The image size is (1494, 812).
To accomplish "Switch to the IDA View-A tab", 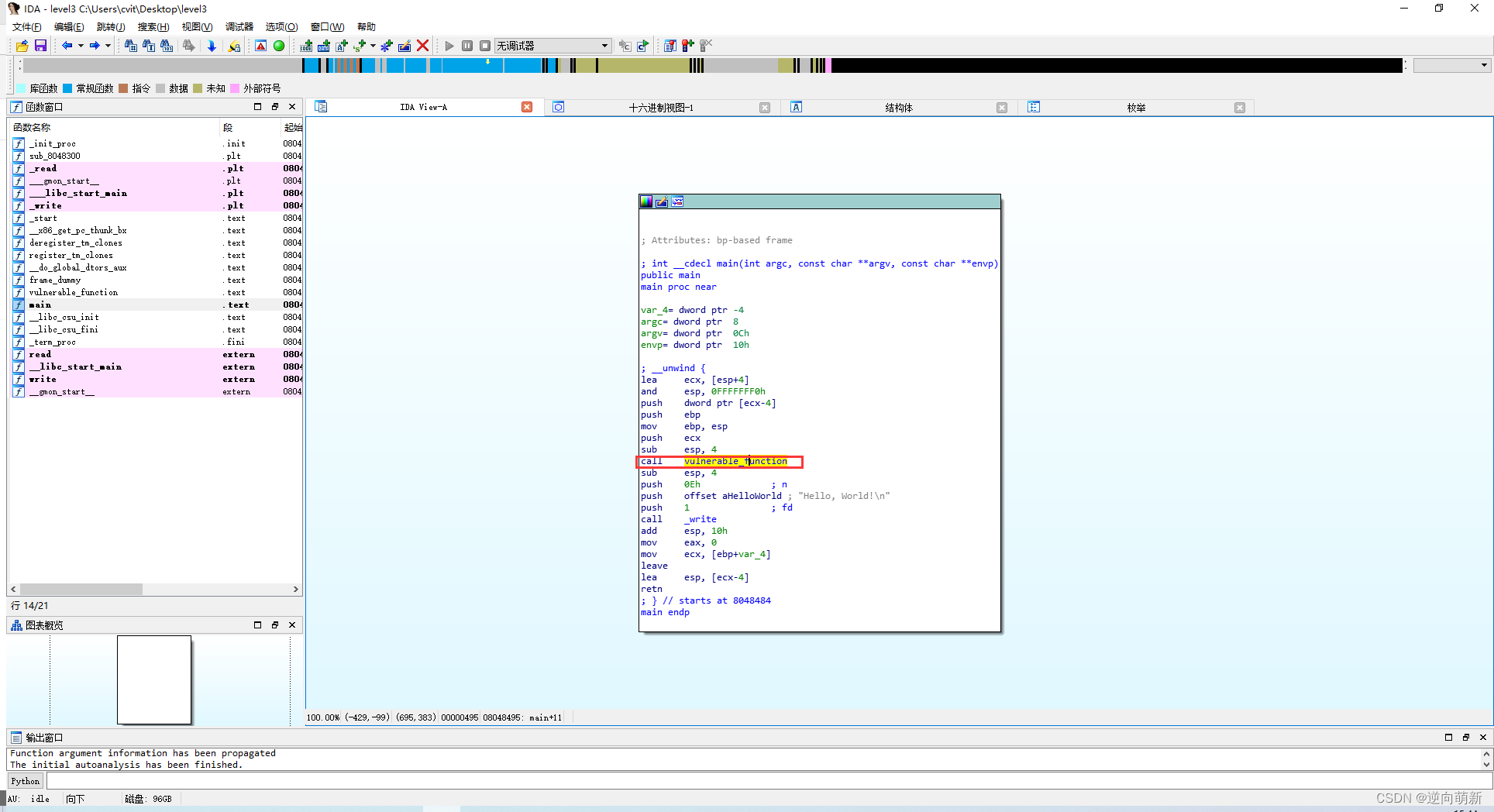I will (423, 107).
